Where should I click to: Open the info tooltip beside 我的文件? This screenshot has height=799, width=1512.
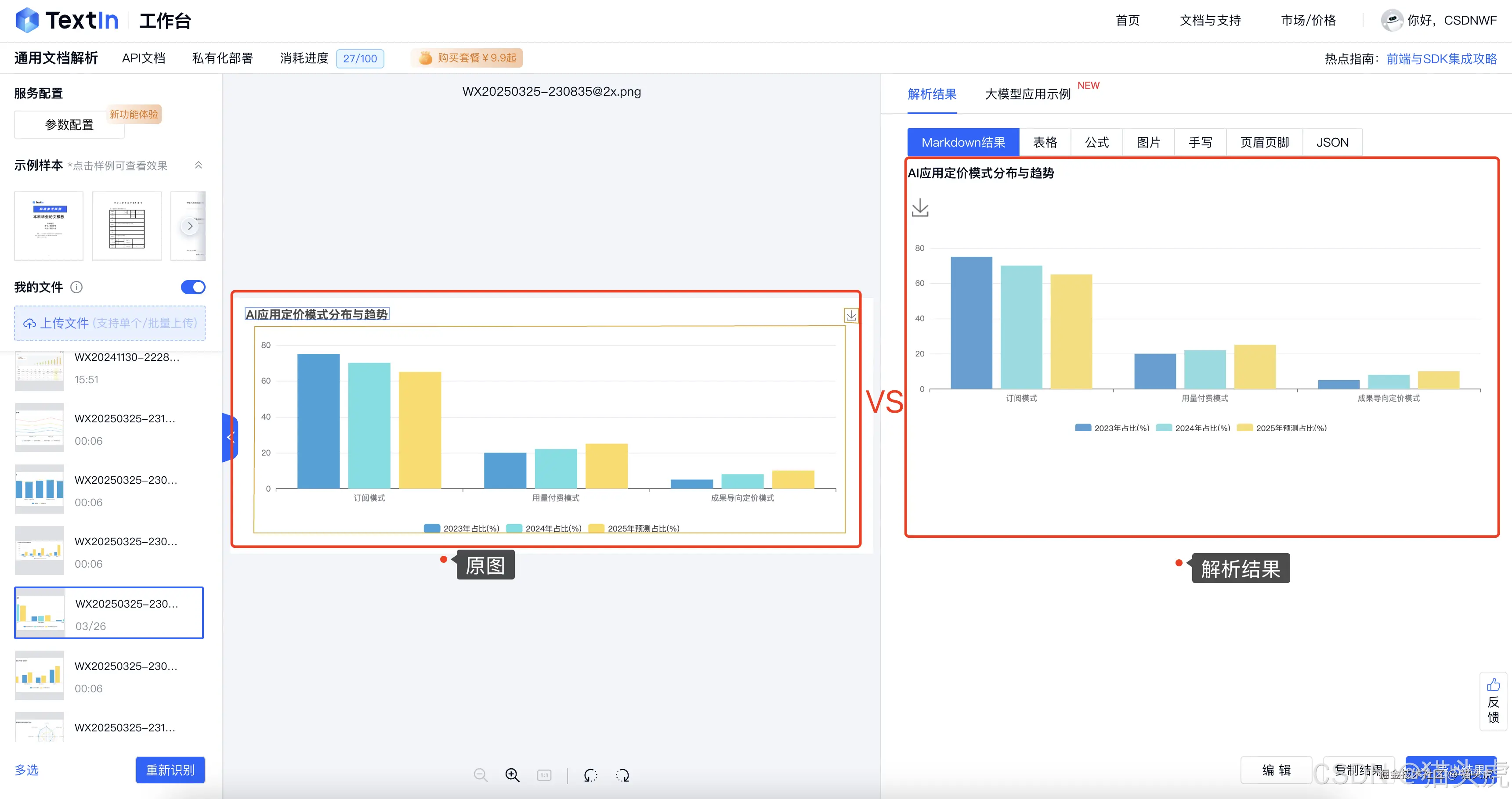pyautogui.click(x=76, y=287)
